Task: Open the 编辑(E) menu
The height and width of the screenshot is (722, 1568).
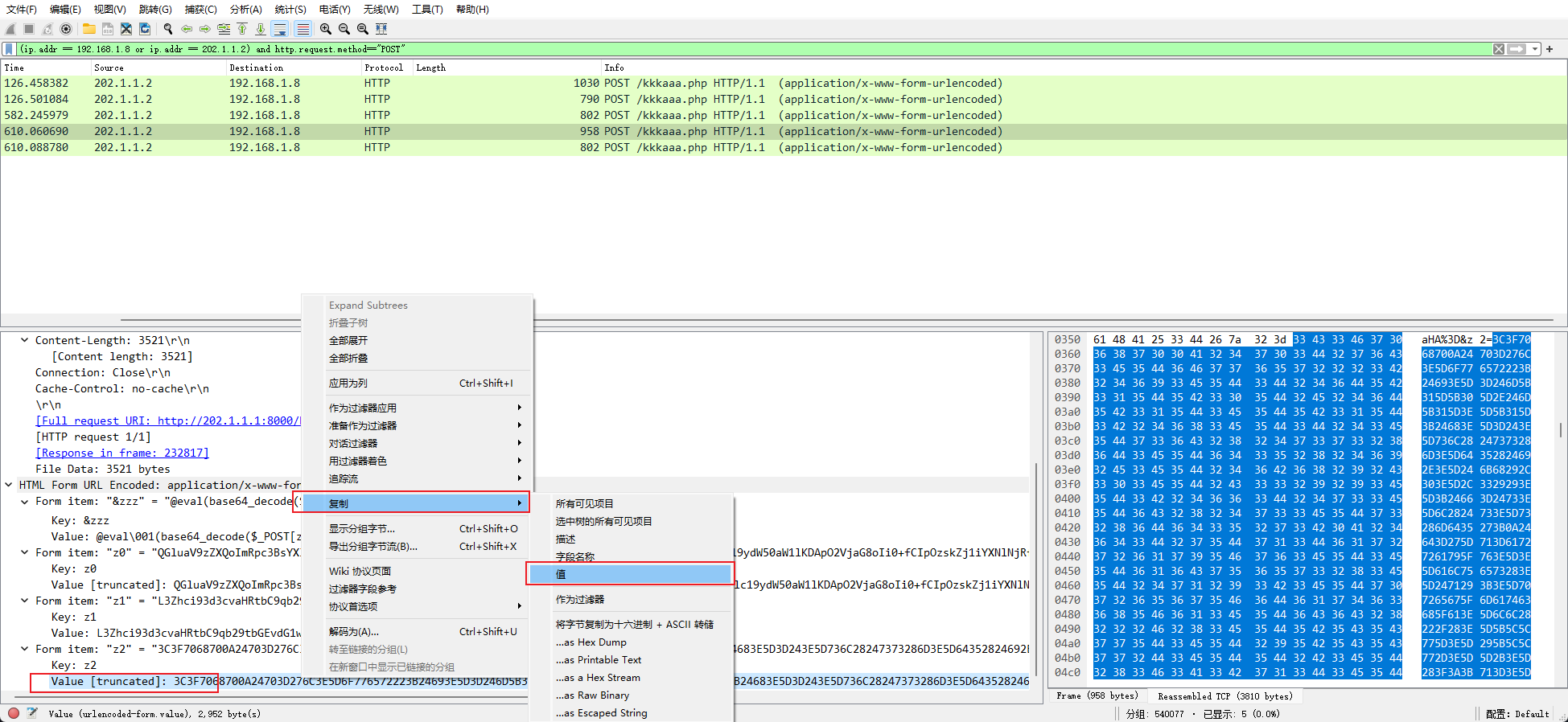Action: [x=65, y=10]
